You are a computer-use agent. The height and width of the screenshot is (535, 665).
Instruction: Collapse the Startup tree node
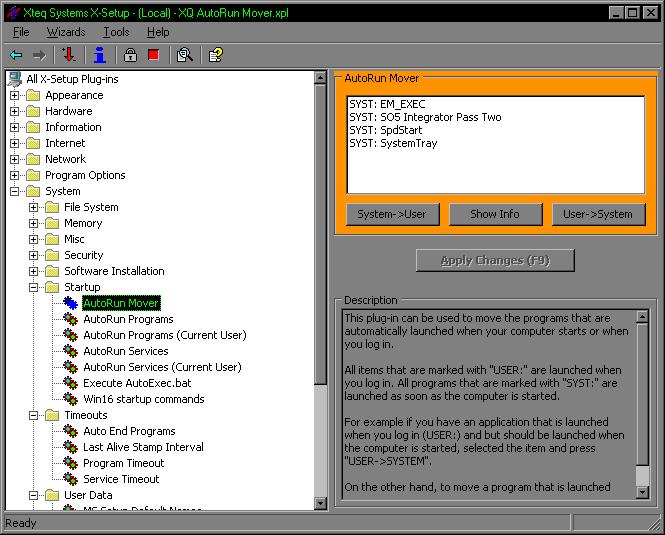(34, 287)
